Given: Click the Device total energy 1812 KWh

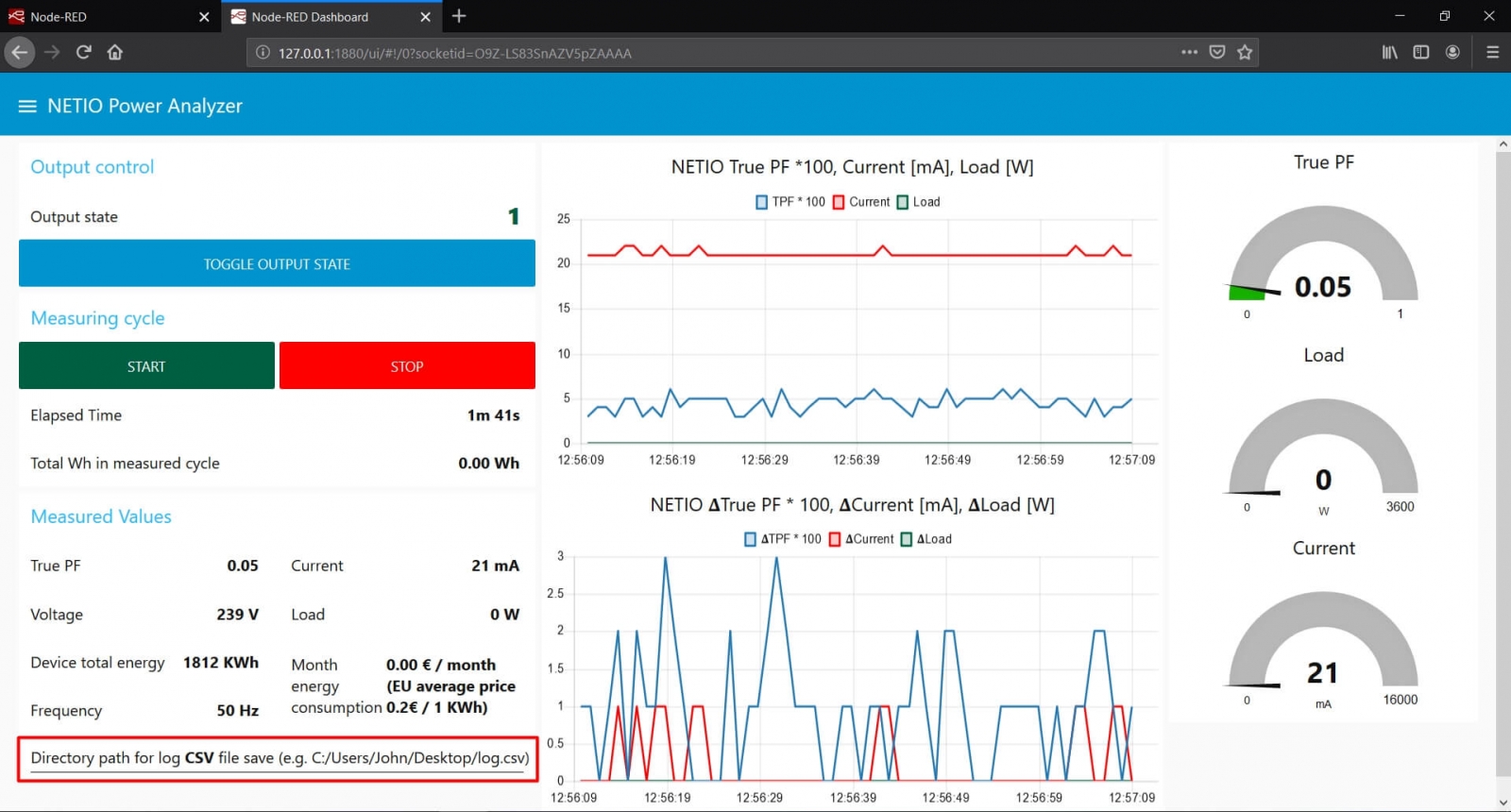Looking at the screenshot, I should pyautogui.click(x=221, y=663).
